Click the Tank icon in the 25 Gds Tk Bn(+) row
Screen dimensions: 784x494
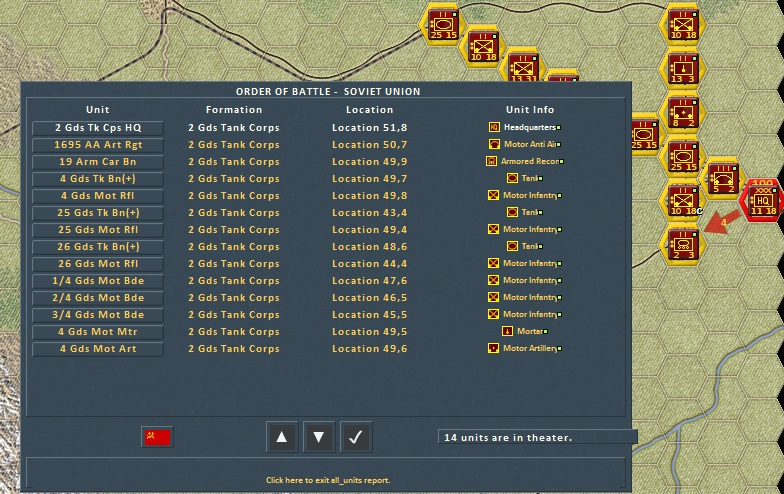pyautogui.click(x=512, y=212)
